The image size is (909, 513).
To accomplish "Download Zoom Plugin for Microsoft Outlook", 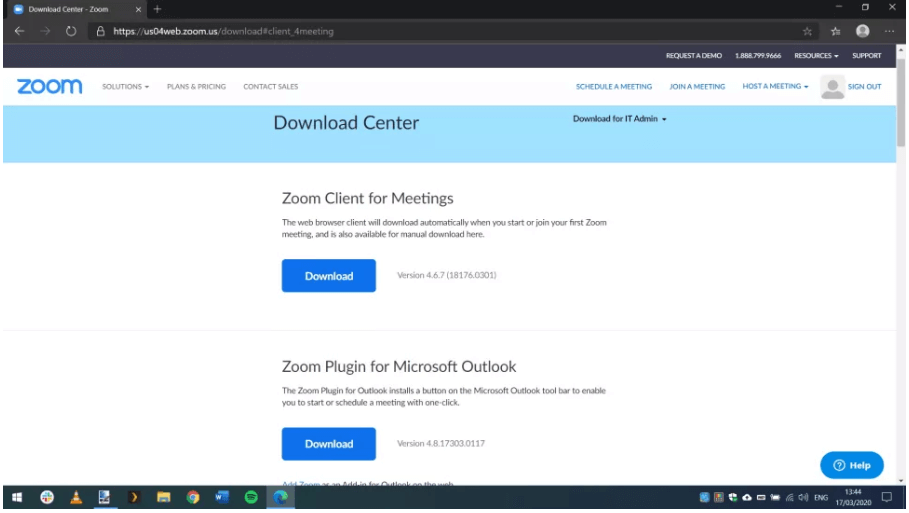I will click(329, 444).
